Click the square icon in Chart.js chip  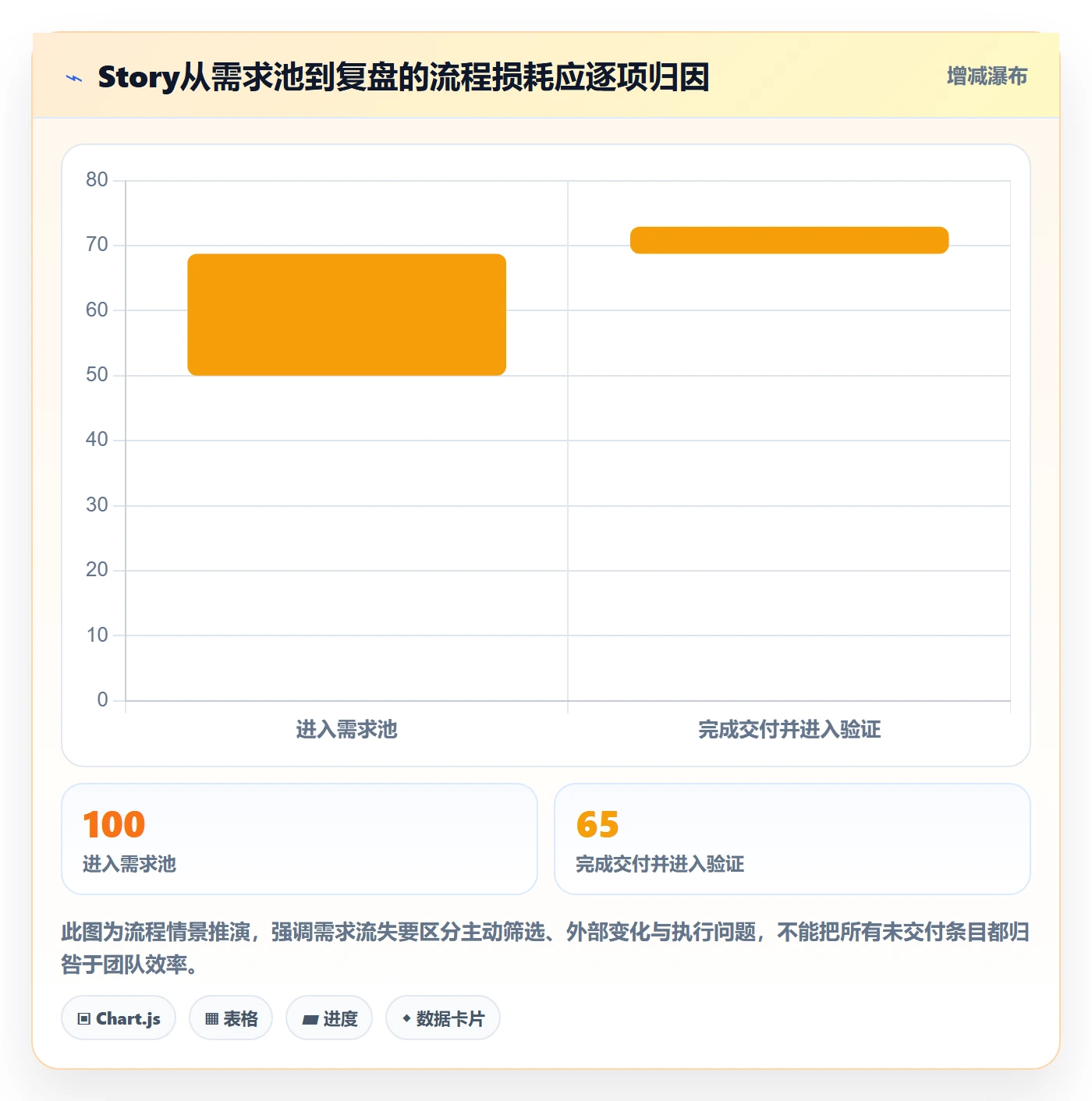[x=84, y=1018]
